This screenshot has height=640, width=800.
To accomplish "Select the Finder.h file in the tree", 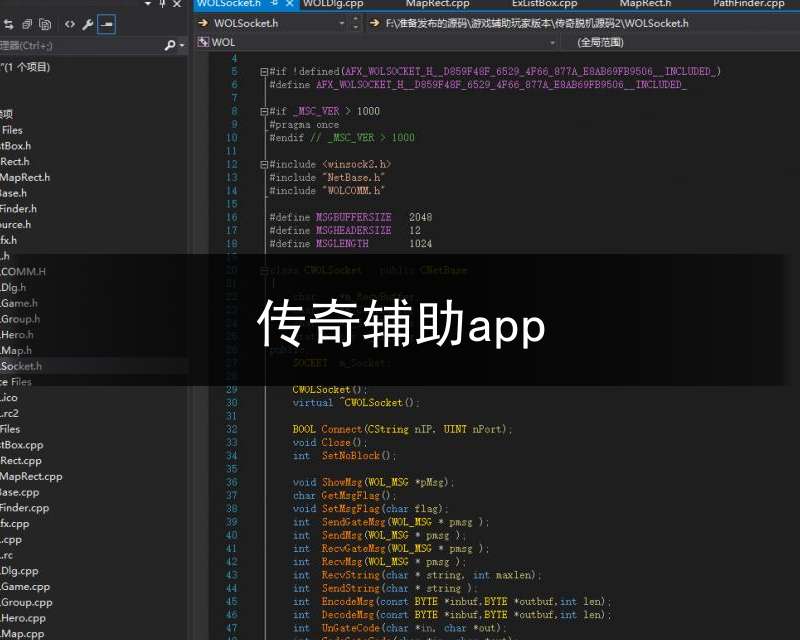I will (x=18, y=209).
